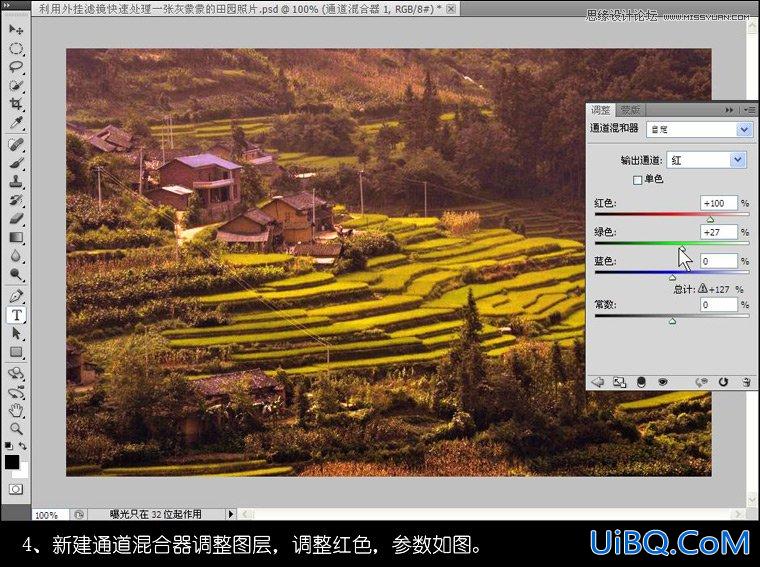760x567 pixels.
Task: Click the 总计 +127 total text
Action: click(x=708, y=289)
